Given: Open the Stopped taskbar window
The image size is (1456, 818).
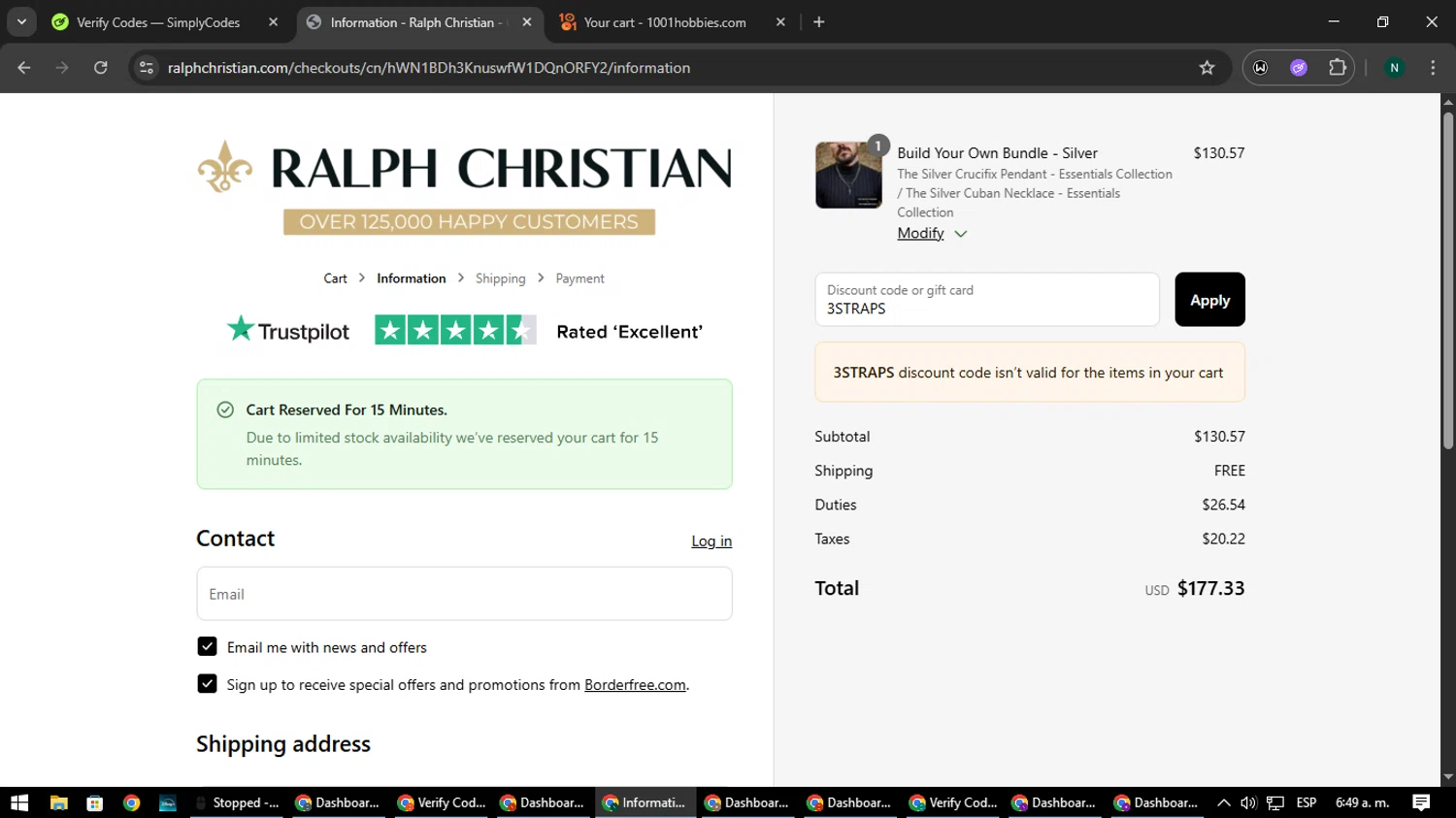Looking at the screenshot, I should pos(238,802).
